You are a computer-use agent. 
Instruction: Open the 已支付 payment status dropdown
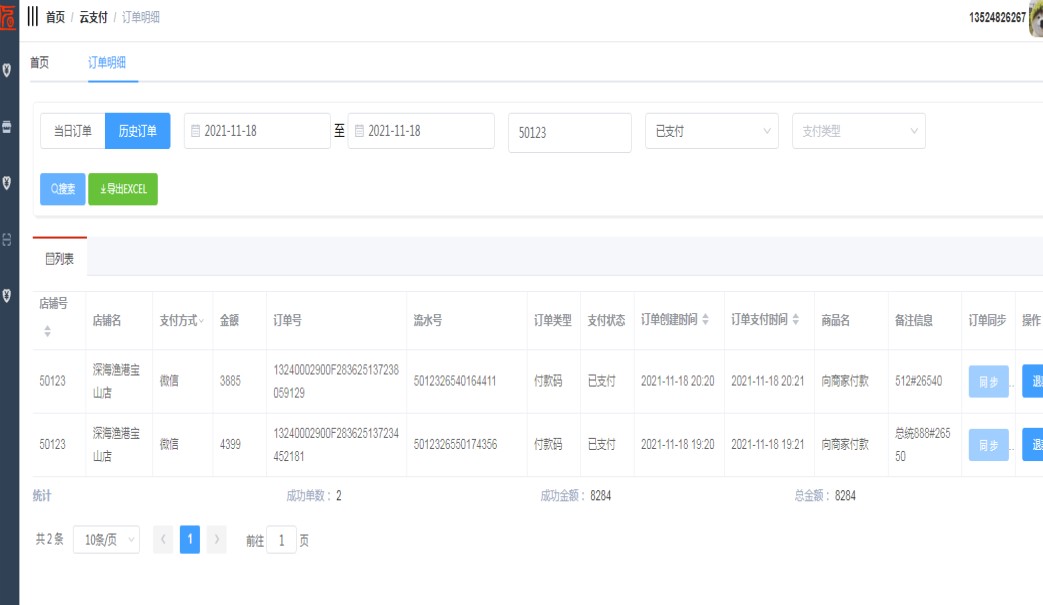[x=711, y=131]
